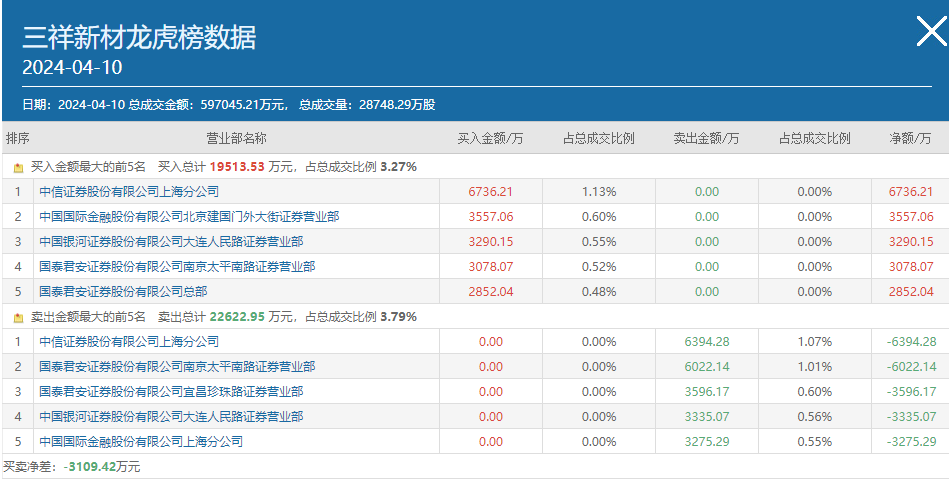Viewport: 949px width, 482px height.
Task: Open buy-side 中信证券股份有限公司上海分公司 link
Action: [x=129, y=192]
